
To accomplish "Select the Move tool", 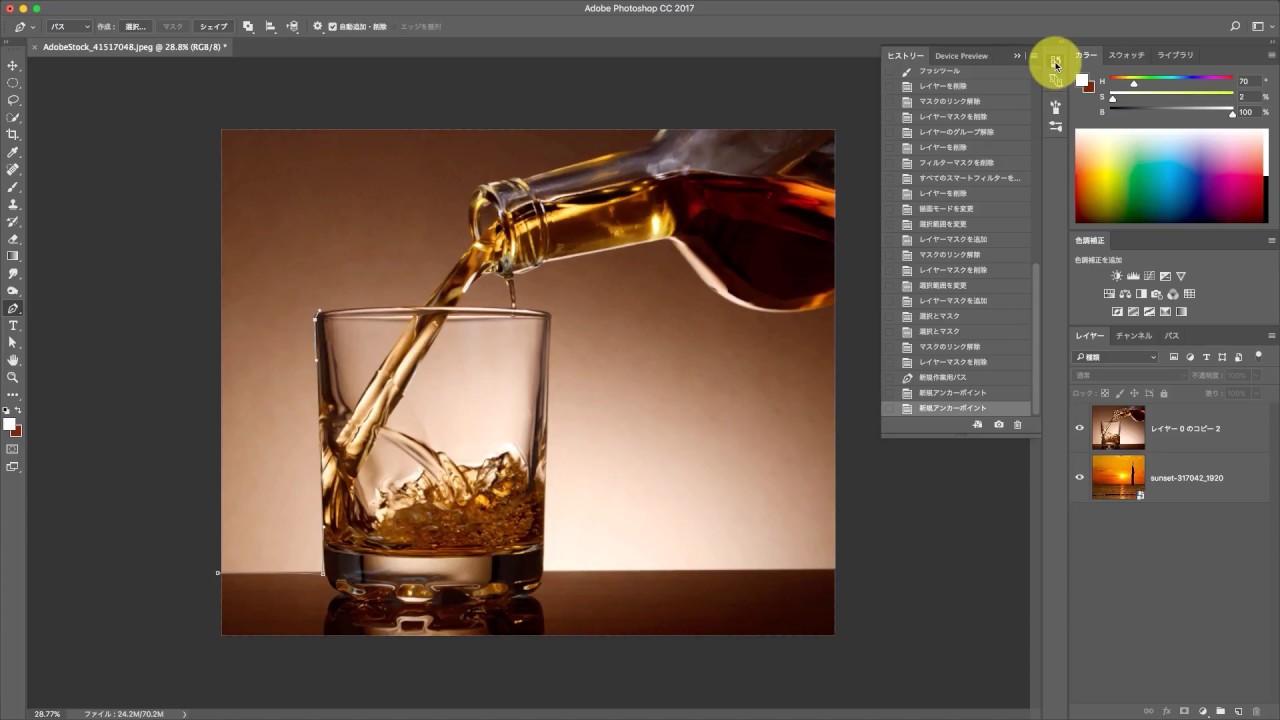I will click(x=13, y=65).
